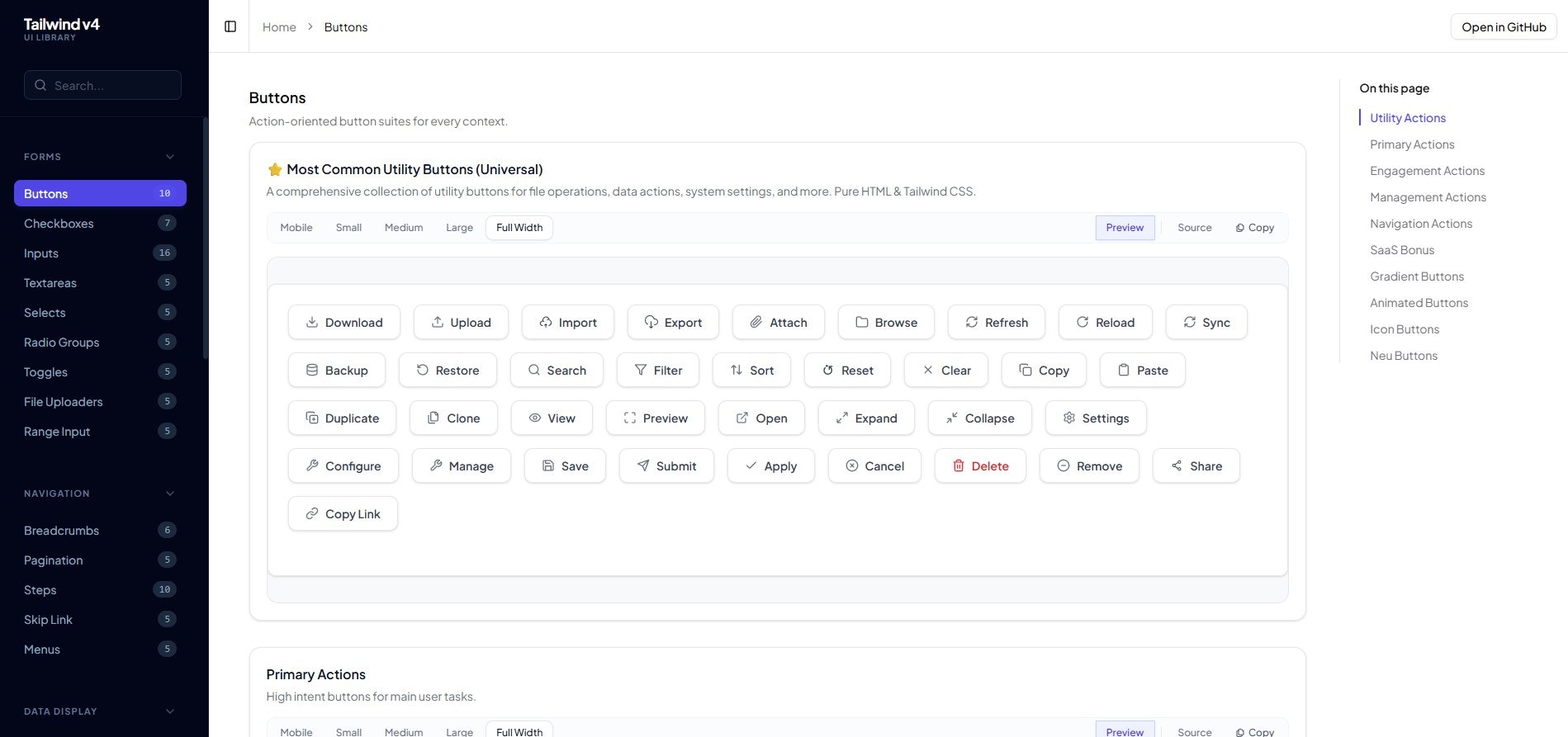The height and width of the screenshot is (737, 1568).
Task: Click the Attach paperclip button
Action: coord(778,322)
